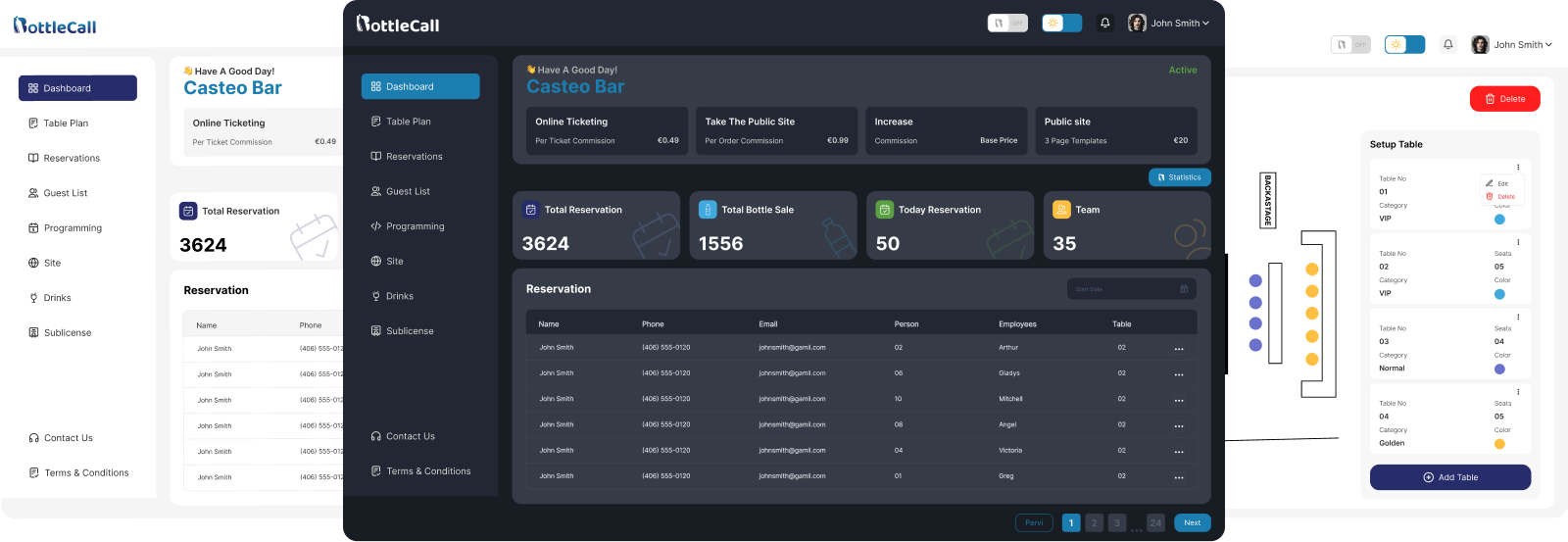Image resolution: width=1568 pixels, height=542 pixels.
Task: Click the Total Bottle Sale bottle icon
Action: click(708, 210)
